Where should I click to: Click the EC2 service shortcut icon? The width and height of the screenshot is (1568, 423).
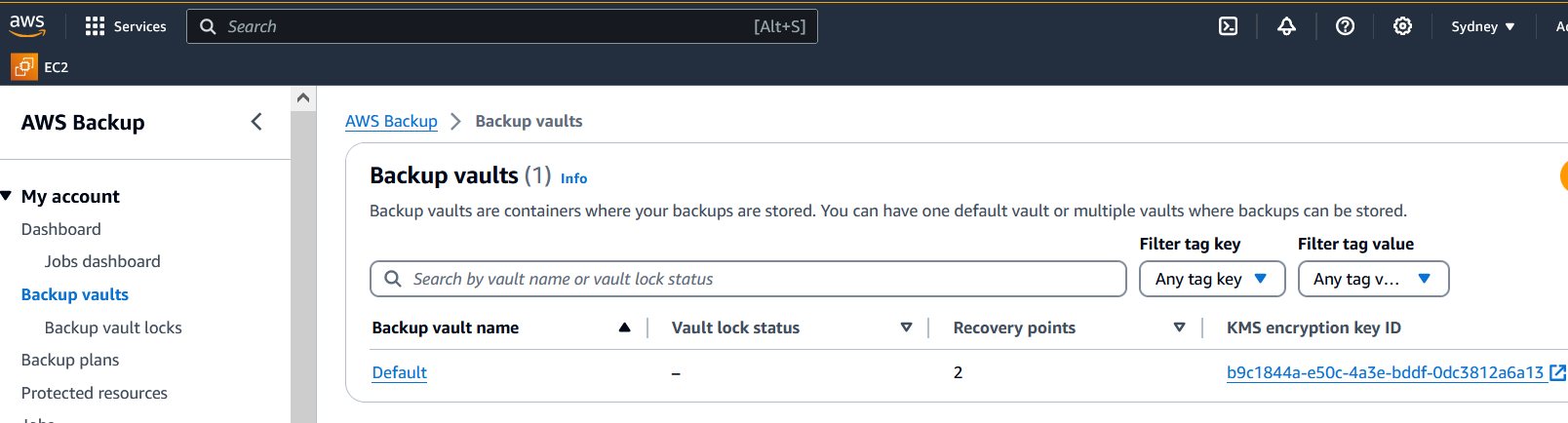pos(24,67)
